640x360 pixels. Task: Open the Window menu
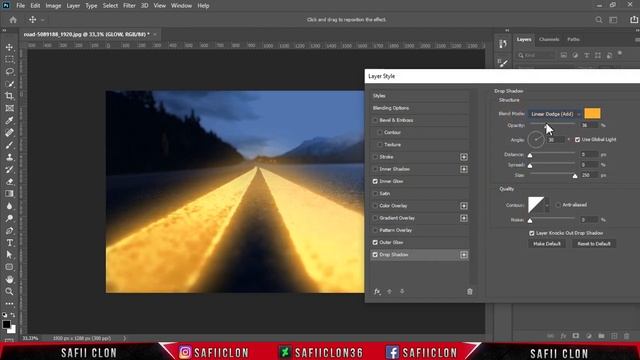click(x=181, y=6)
